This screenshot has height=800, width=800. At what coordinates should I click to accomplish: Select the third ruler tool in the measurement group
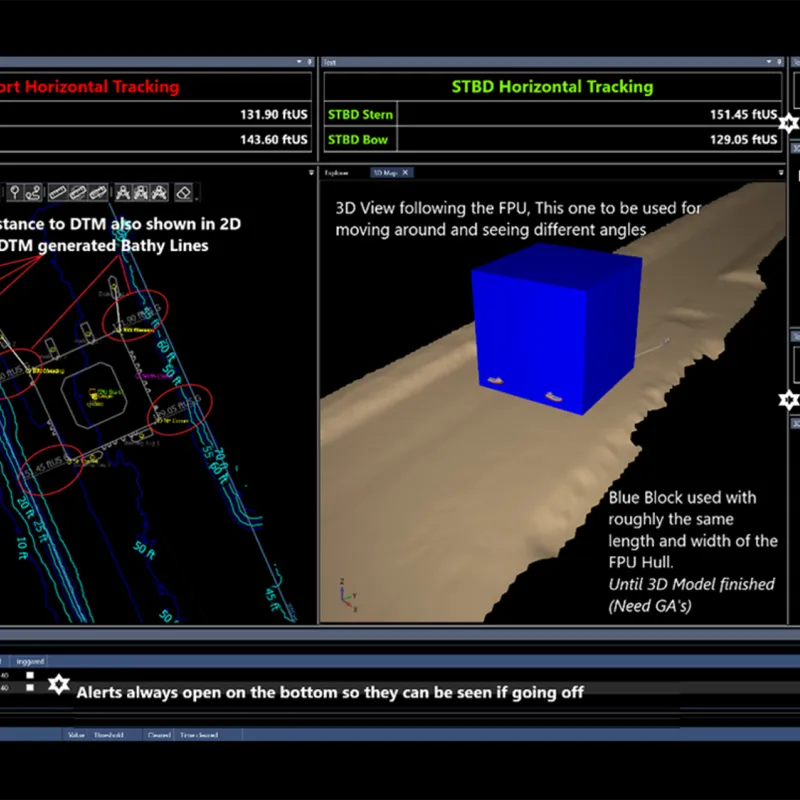96,190
